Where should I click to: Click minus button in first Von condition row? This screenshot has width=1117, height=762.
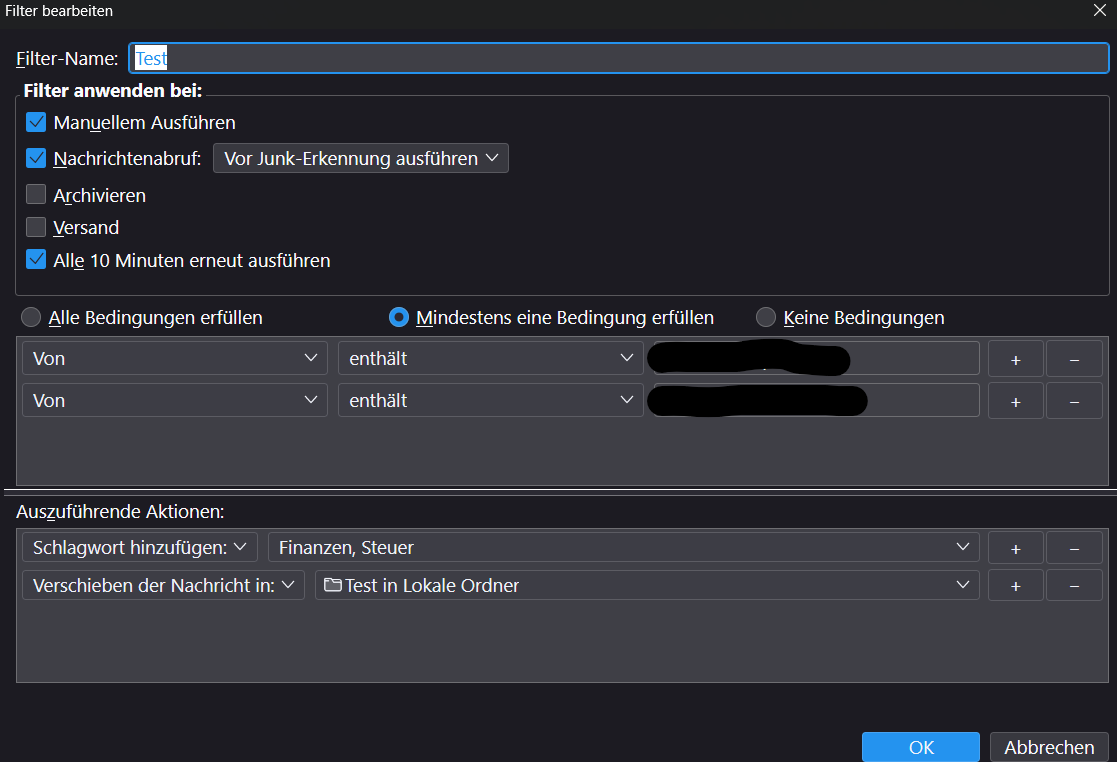[1074, 359]
